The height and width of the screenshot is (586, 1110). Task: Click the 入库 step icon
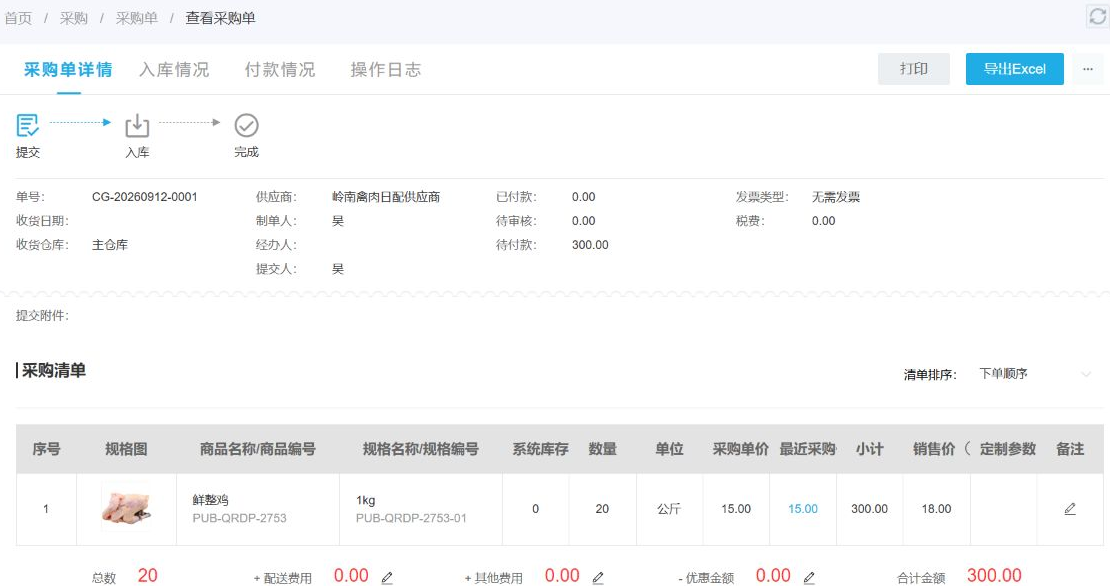pos(137,126)
